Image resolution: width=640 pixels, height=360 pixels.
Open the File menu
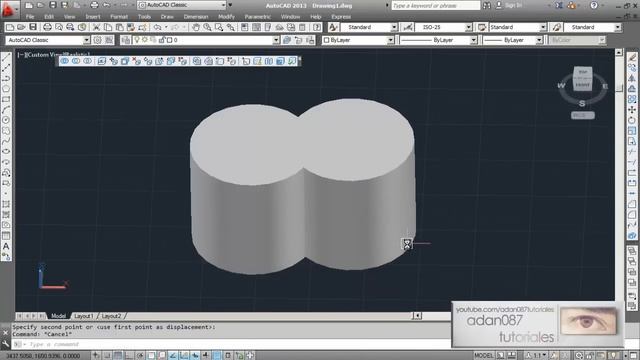[30, 17]
